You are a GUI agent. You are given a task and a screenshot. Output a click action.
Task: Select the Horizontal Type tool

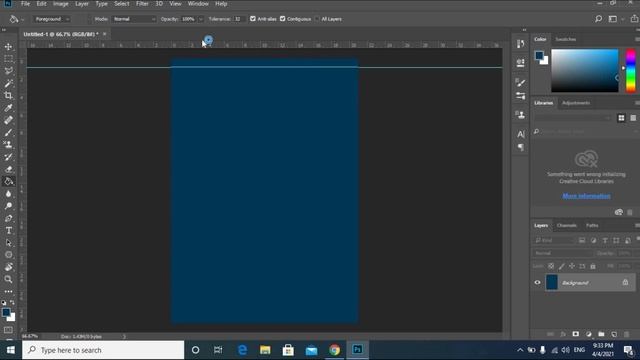8,230
